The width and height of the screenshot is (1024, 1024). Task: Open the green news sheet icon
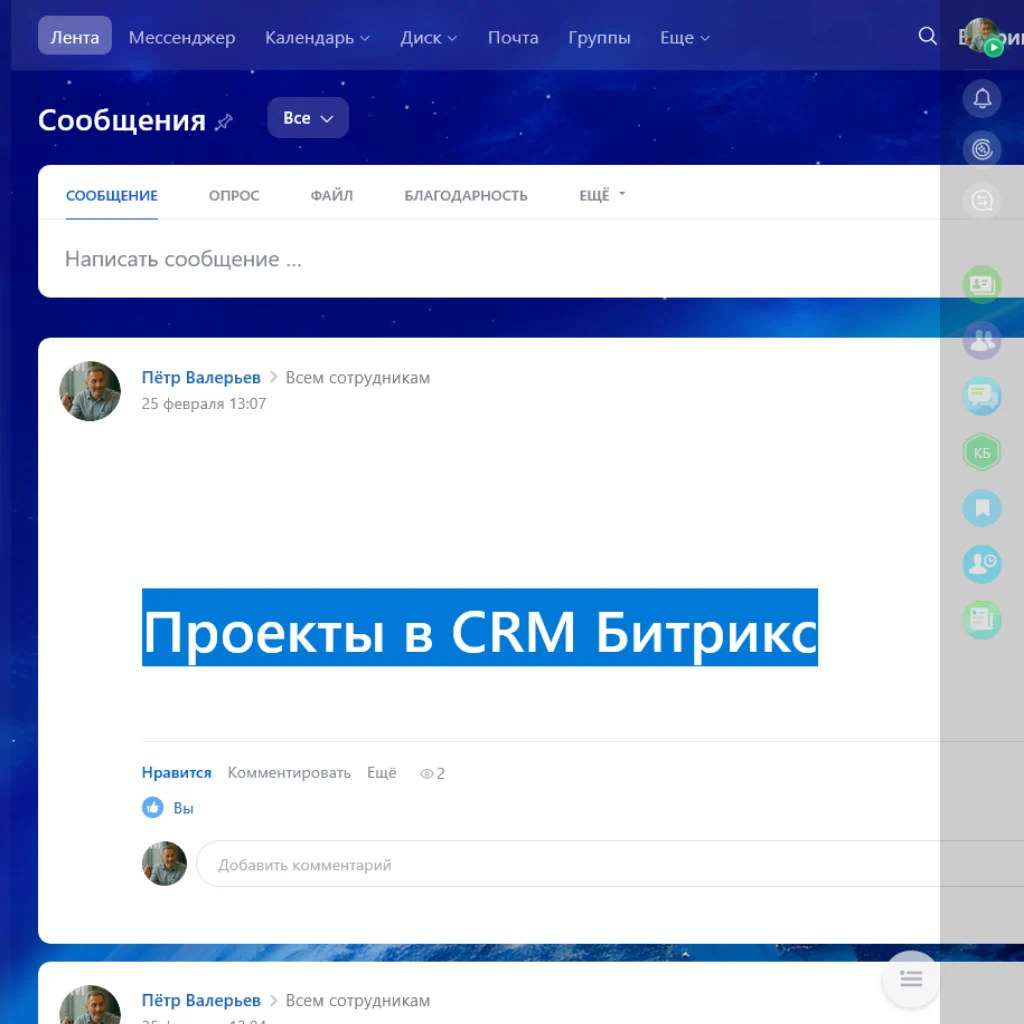pyautogui.click(x=982, y=620)
